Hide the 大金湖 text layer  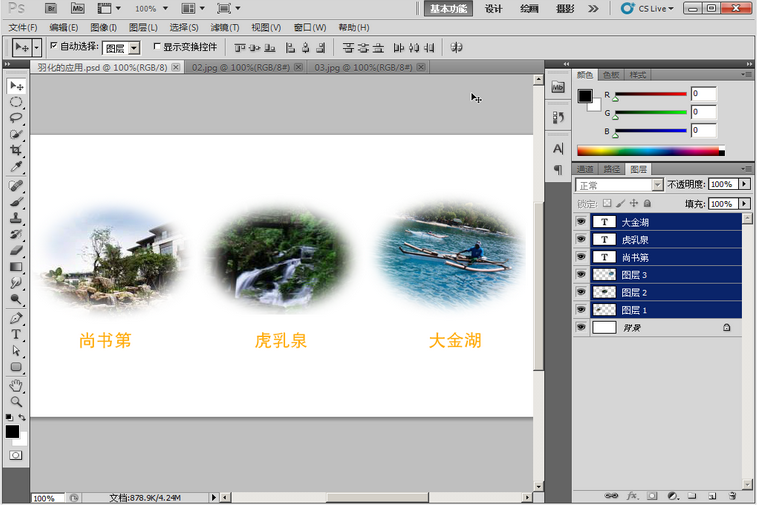[582, 222]
